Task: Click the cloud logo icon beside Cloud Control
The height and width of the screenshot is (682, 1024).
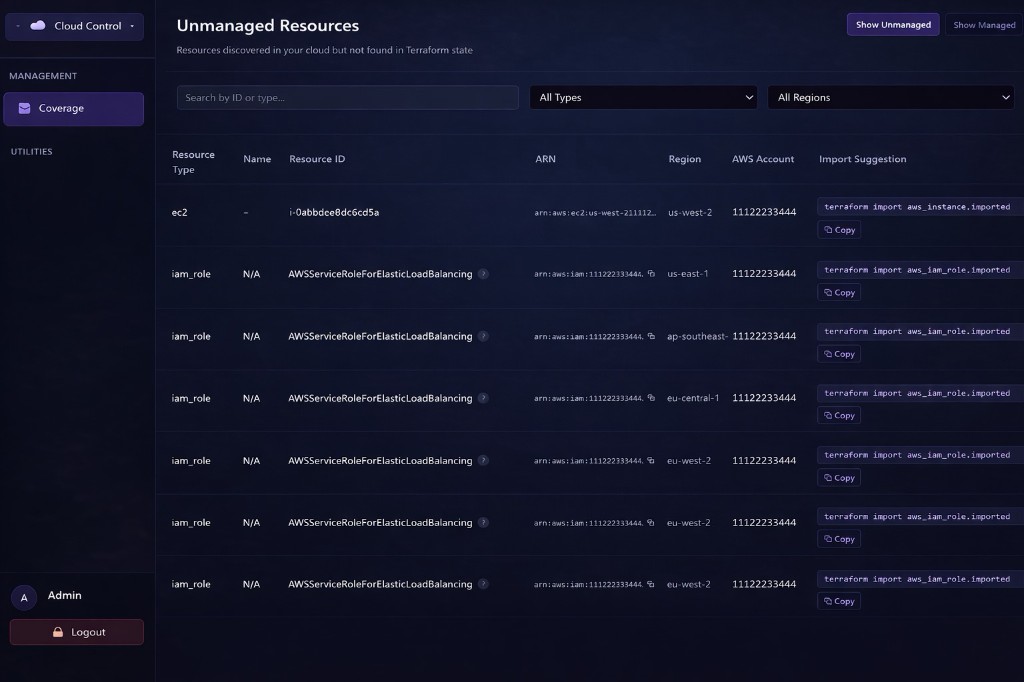Action: coord(38,25)
